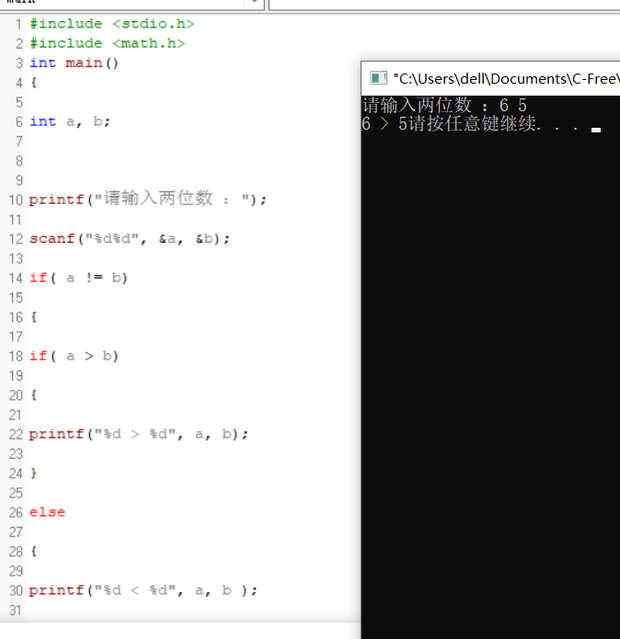This screenshot has height=639, width=620.
Task: Click printf "%d < %d" line 30
Action: (143, 590)
